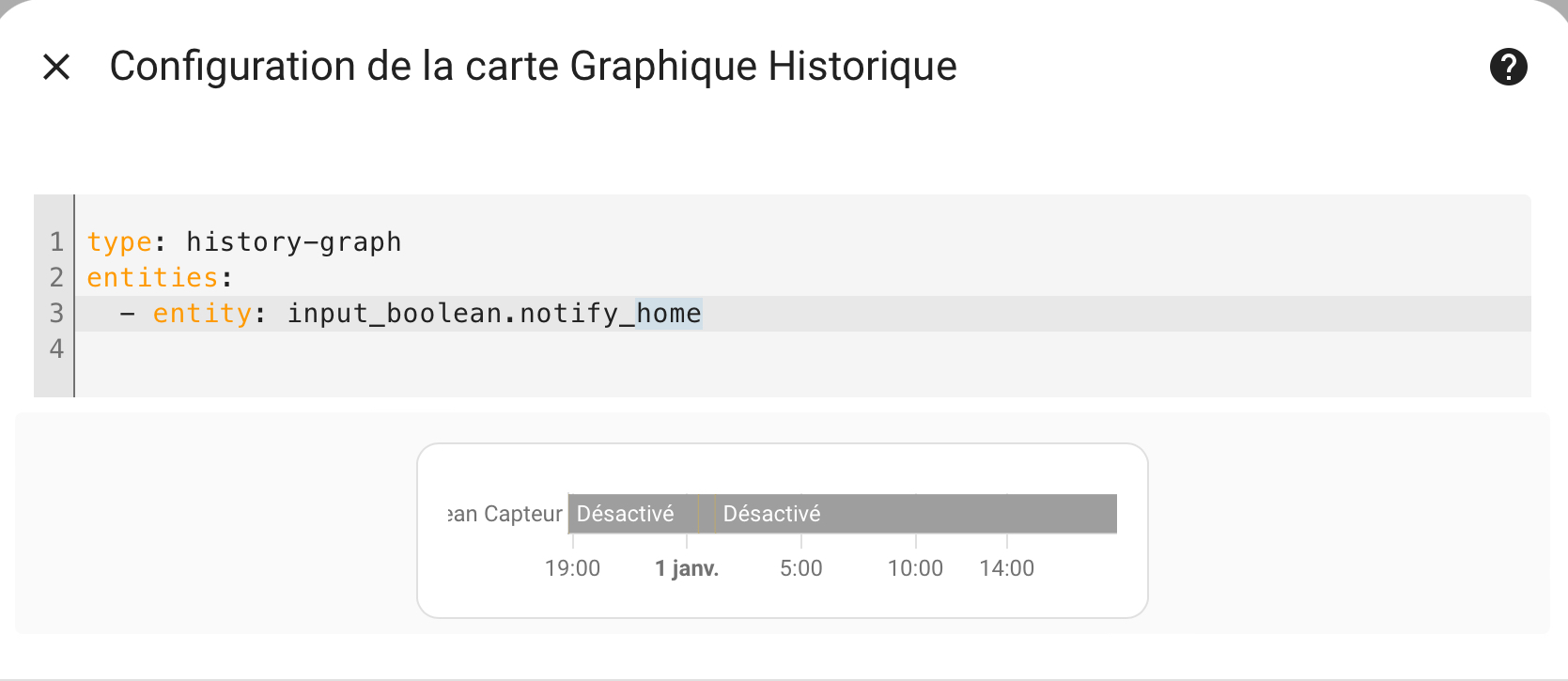Click the 19:00 time axis label

tap(572, 568)
